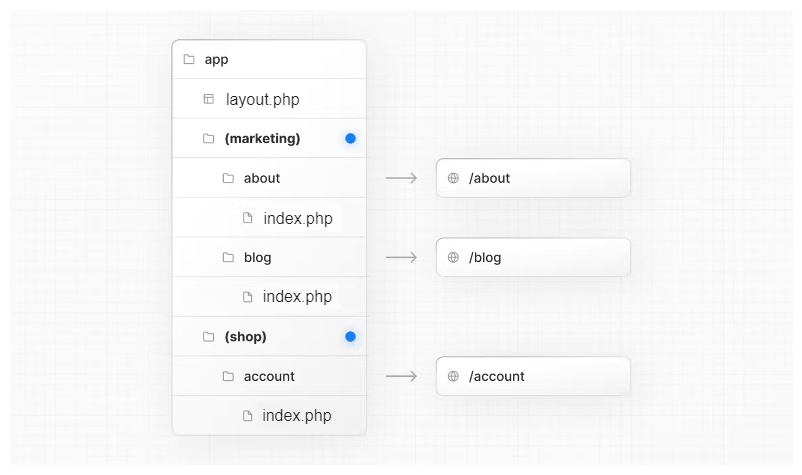Click the blog folder icon
Screen dimensions: 802x475
(x=228, y=257)
